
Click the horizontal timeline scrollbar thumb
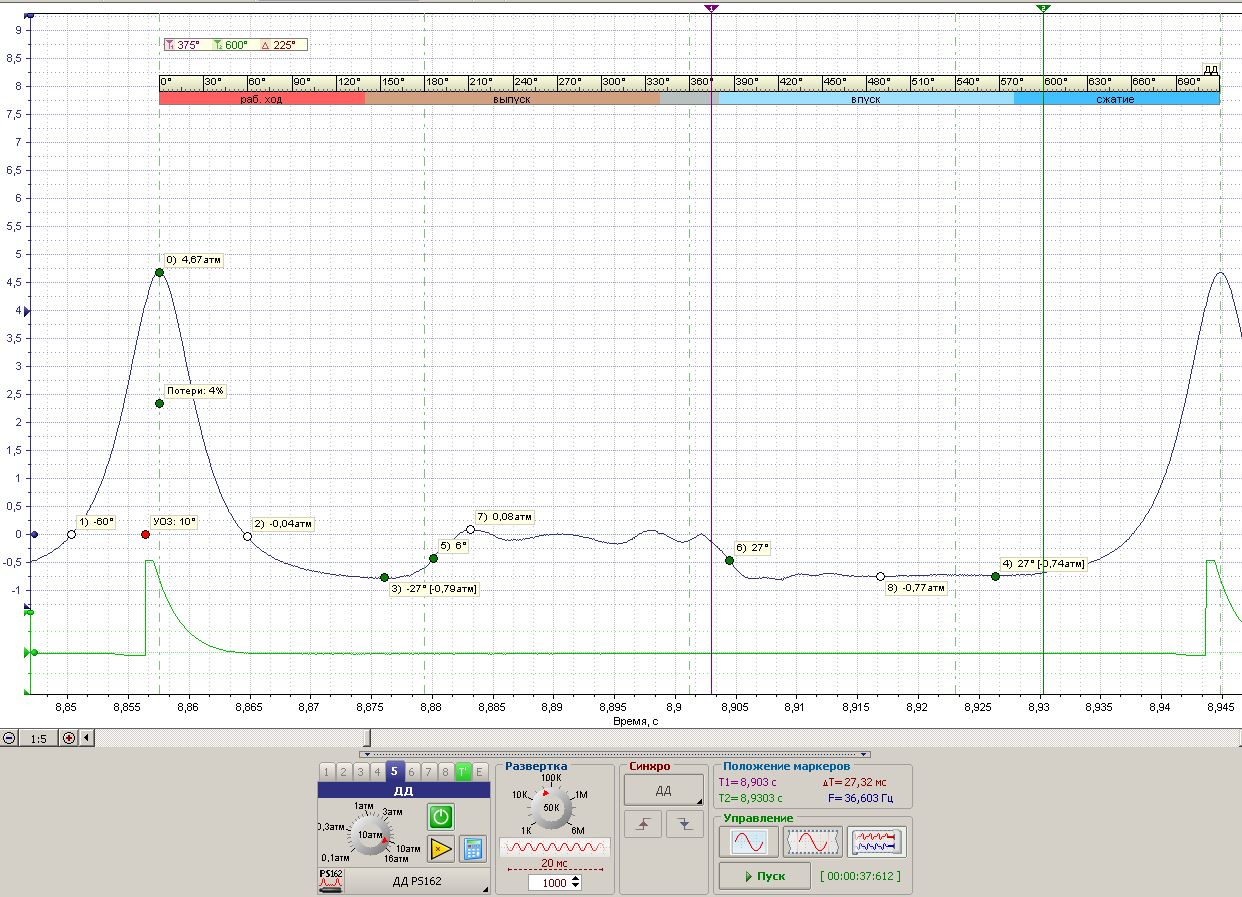[x=368, y=738]
